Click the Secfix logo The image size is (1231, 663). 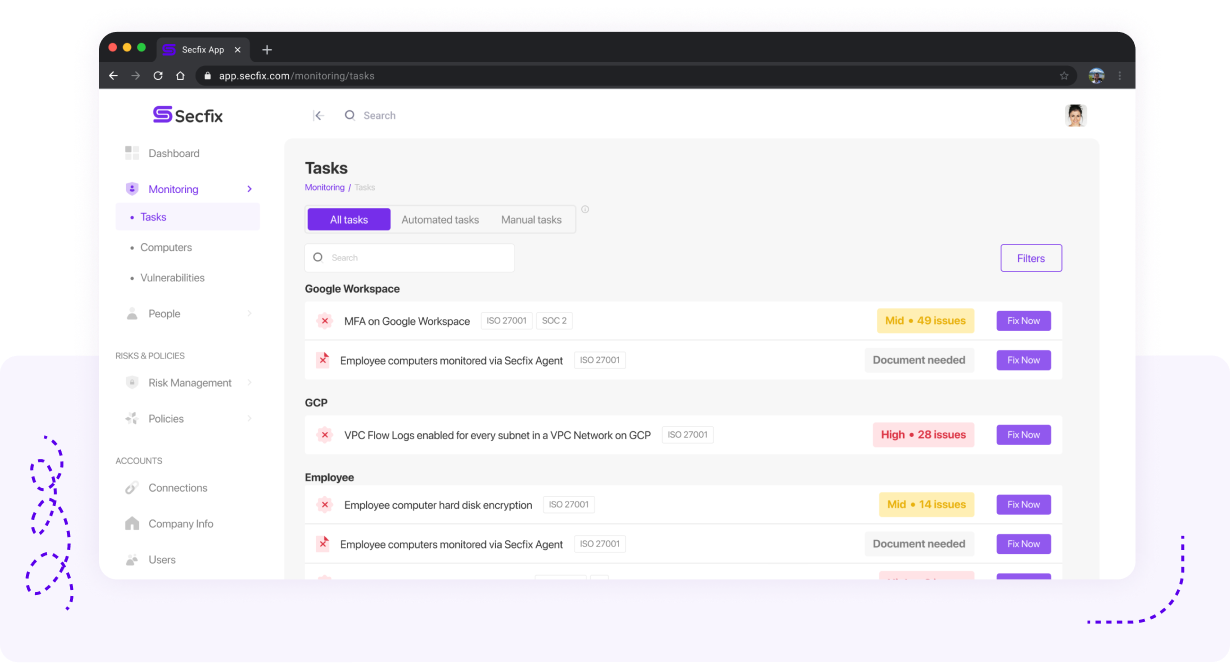(188, 115)
